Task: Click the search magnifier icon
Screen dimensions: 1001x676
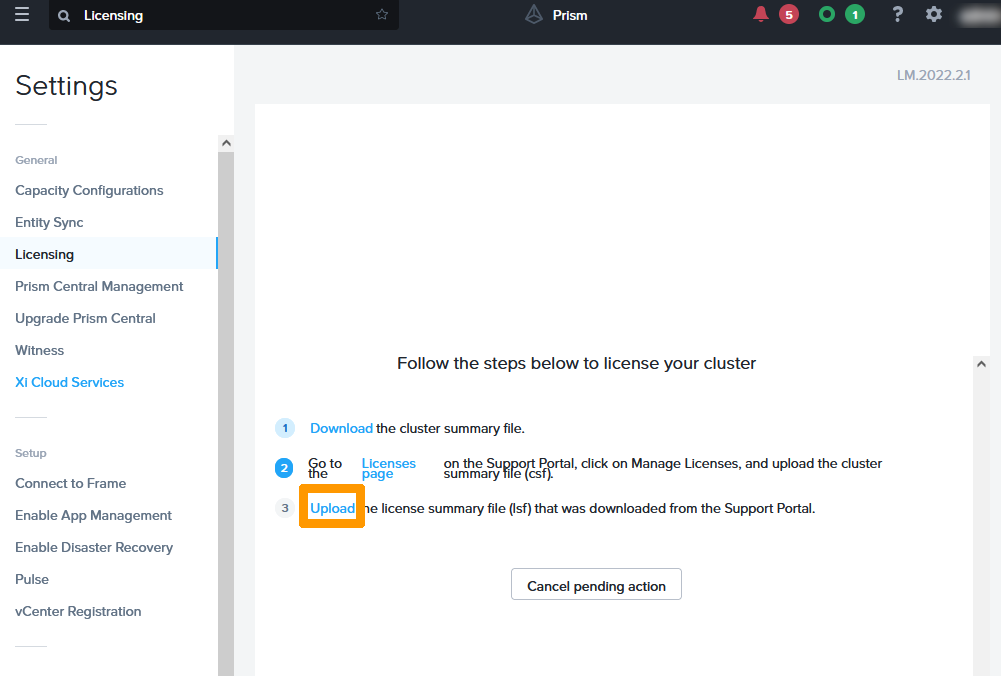Action: (64, 15)
